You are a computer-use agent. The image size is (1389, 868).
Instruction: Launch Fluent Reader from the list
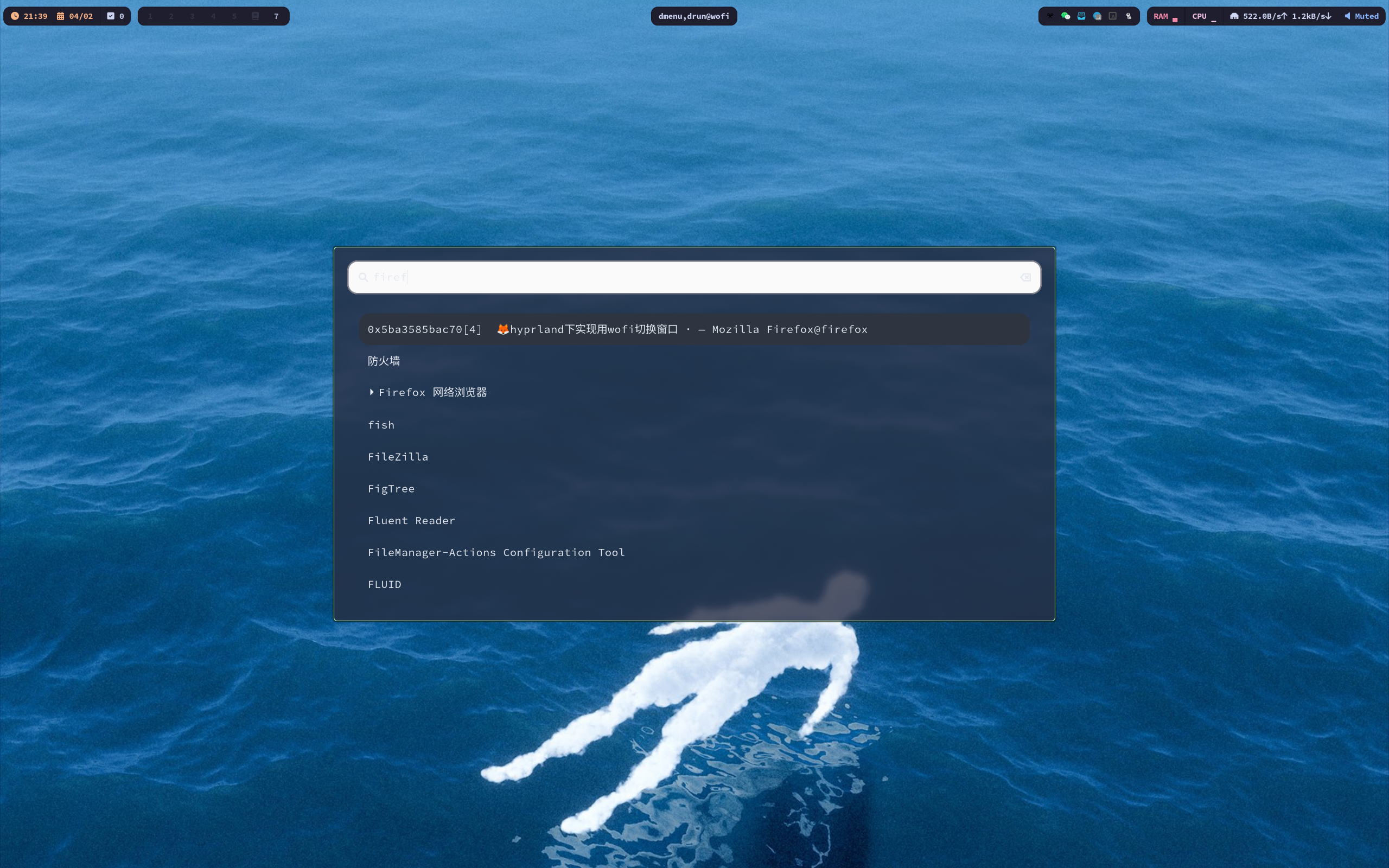tap(411, 521)
